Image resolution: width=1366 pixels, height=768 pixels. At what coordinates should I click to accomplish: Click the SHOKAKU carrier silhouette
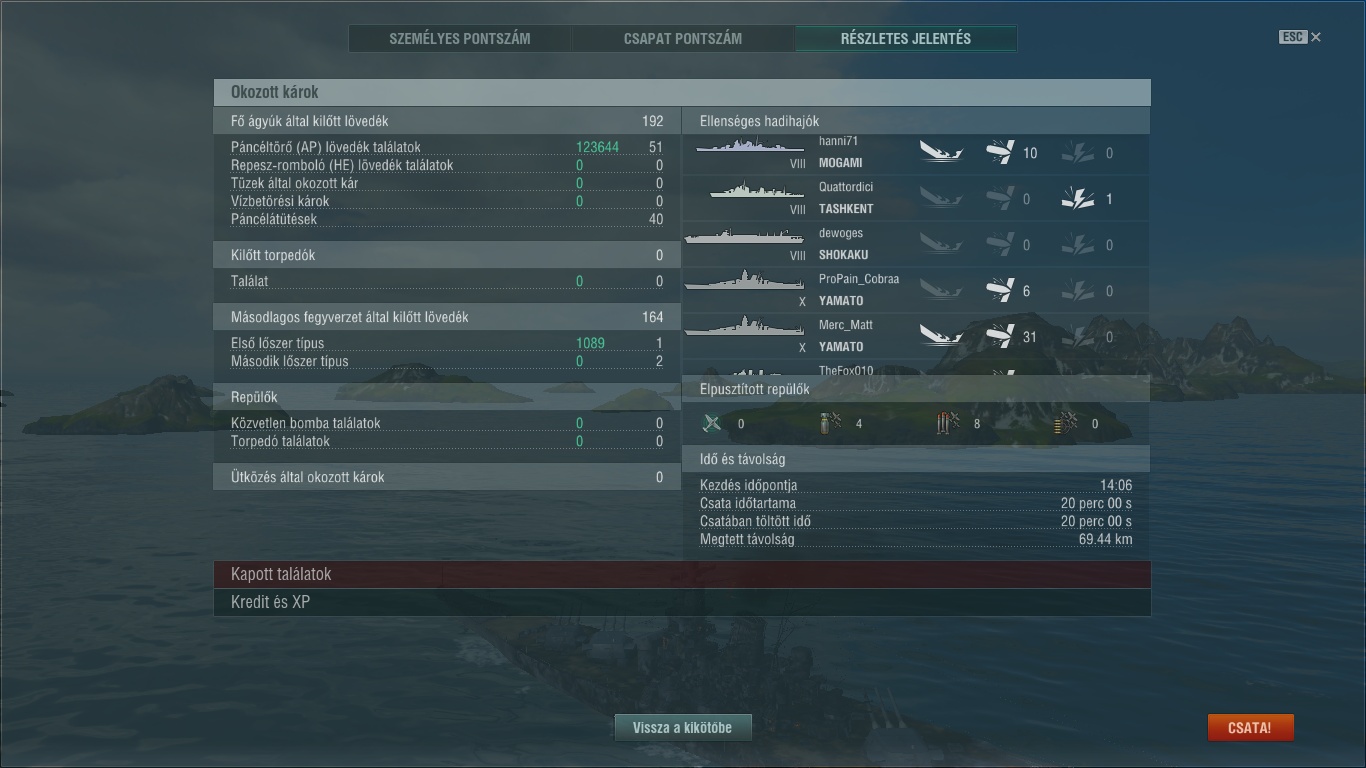(743, 237)
